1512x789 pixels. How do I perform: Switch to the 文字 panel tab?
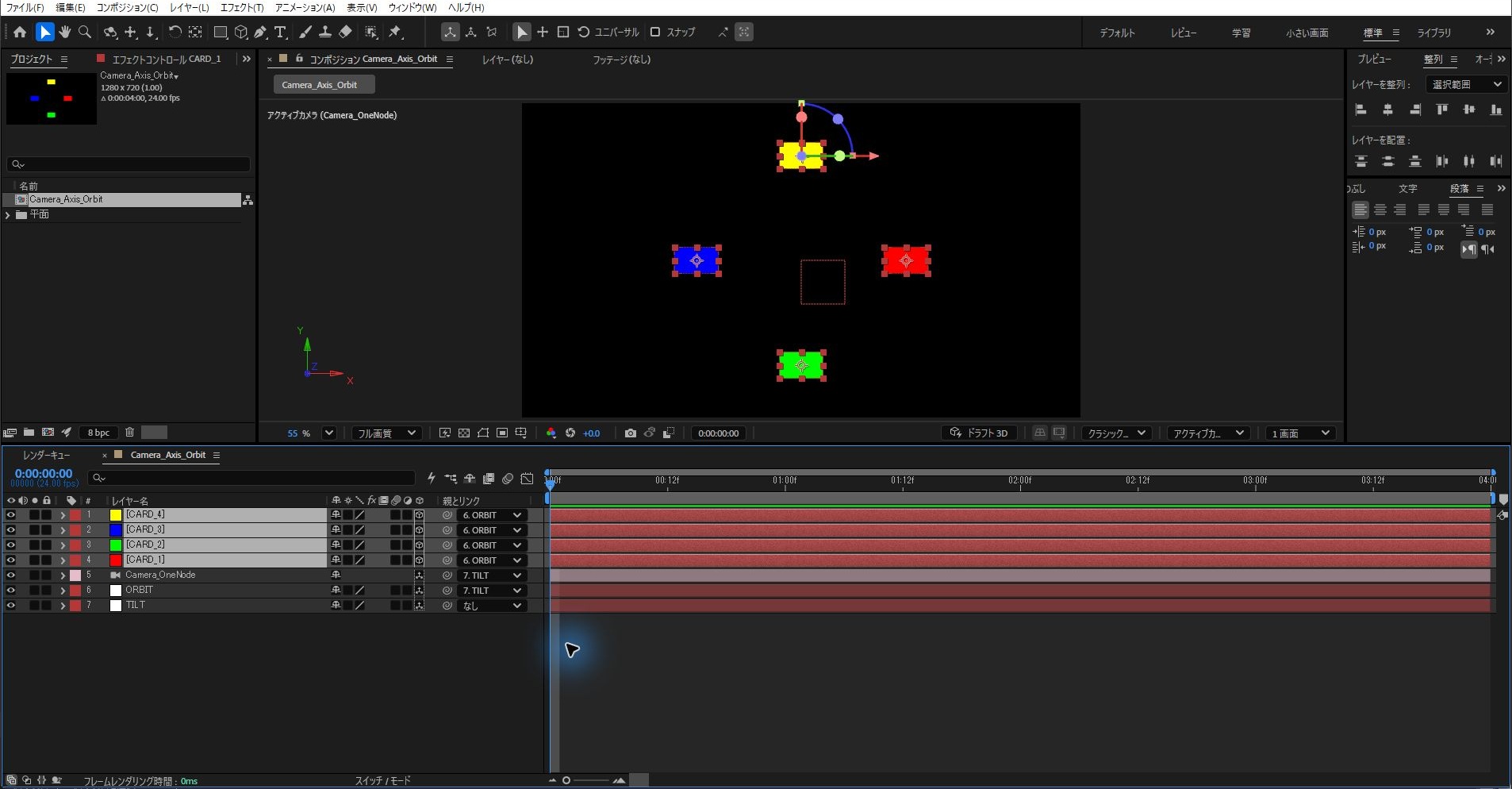(1408, 189)
